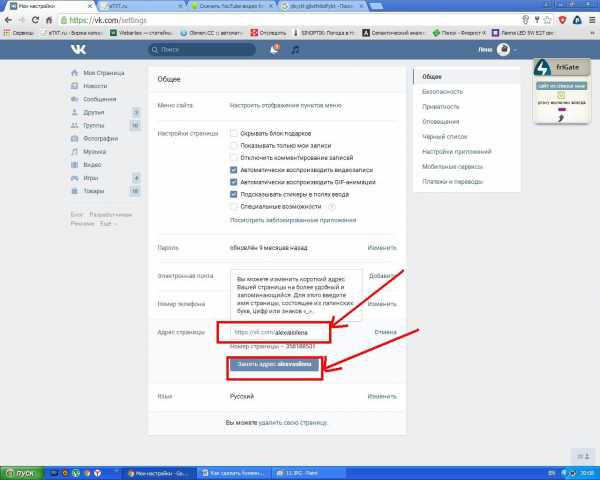Viewport: 600px width, 480px height.
Task: Open Настройки приложений tab
Action: click(x=457, y=152)
